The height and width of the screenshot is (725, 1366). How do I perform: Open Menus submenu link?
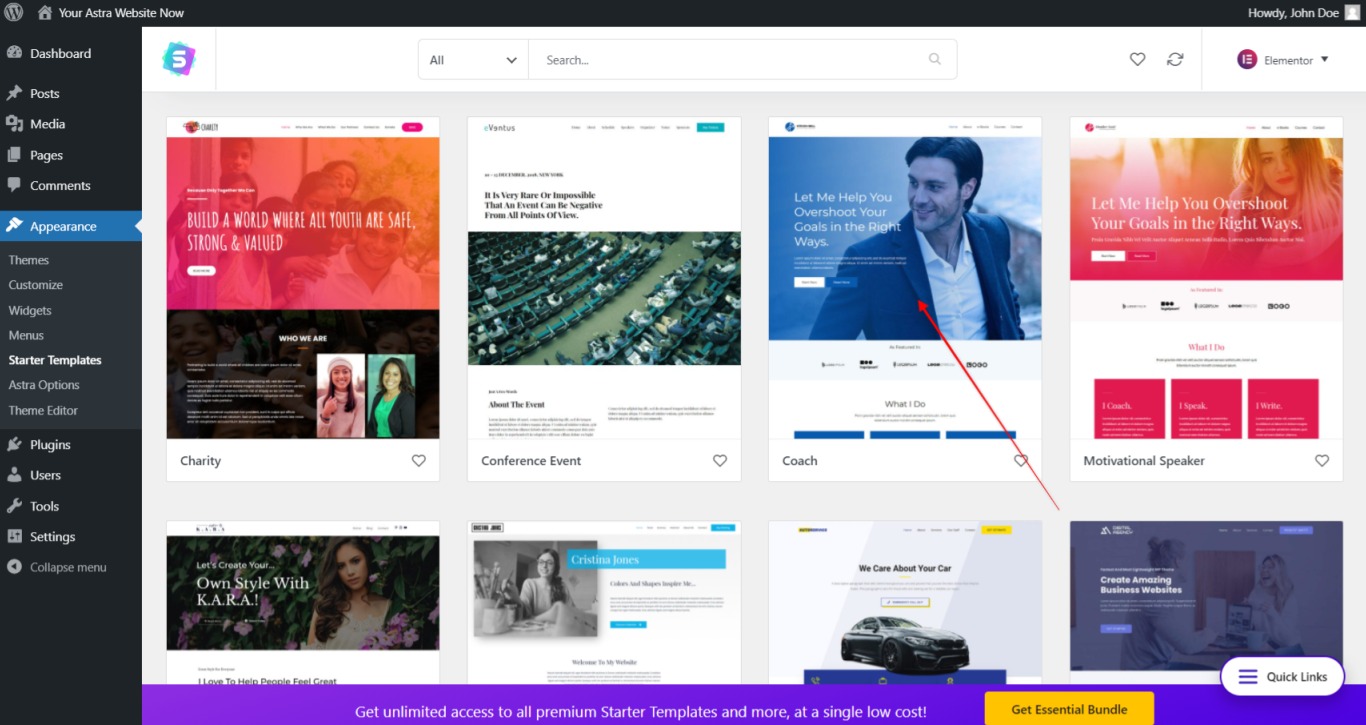click(26, 335)
